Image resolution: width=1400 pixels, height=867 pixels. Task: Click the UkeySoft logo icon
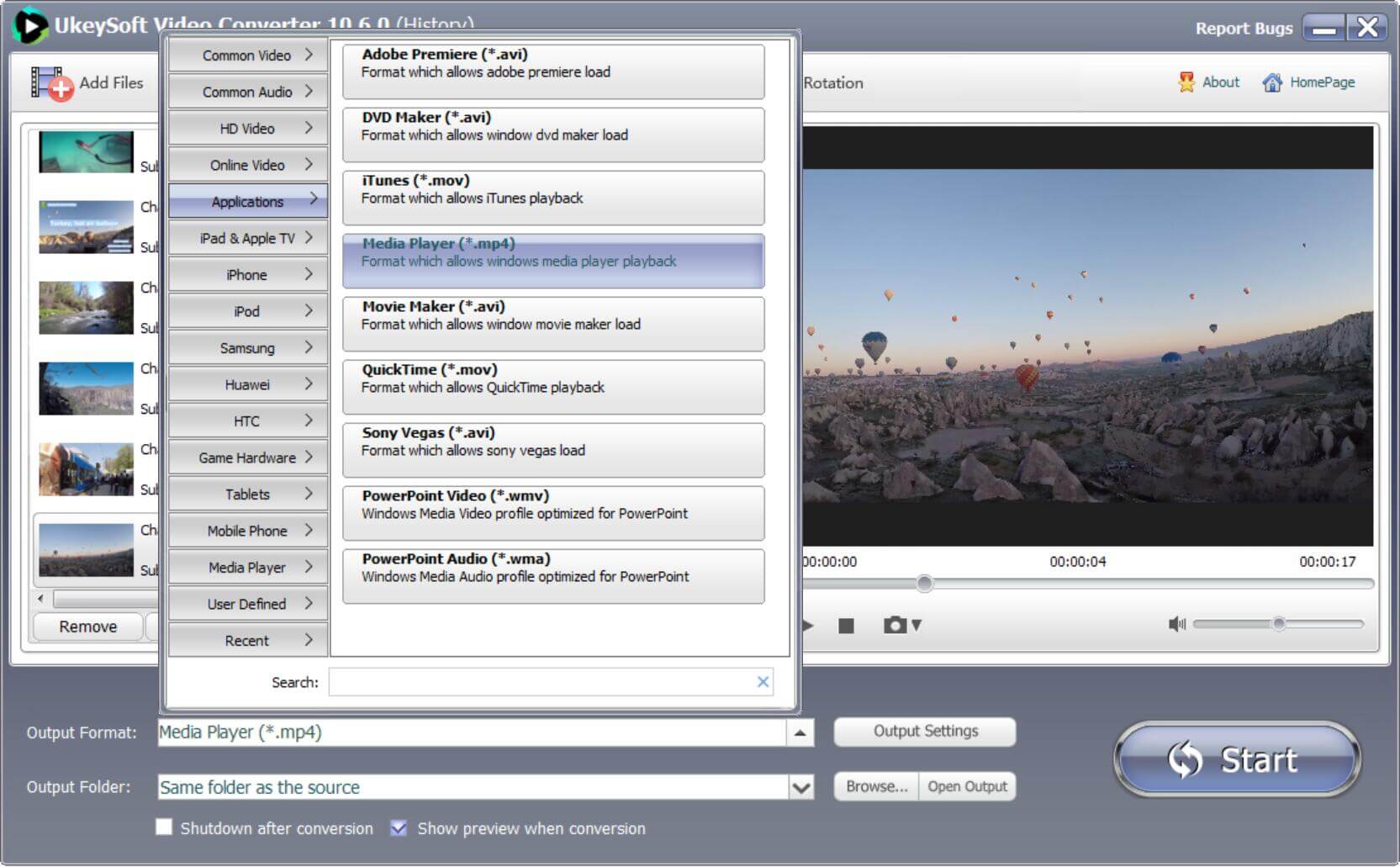click(x=30, y=25)
